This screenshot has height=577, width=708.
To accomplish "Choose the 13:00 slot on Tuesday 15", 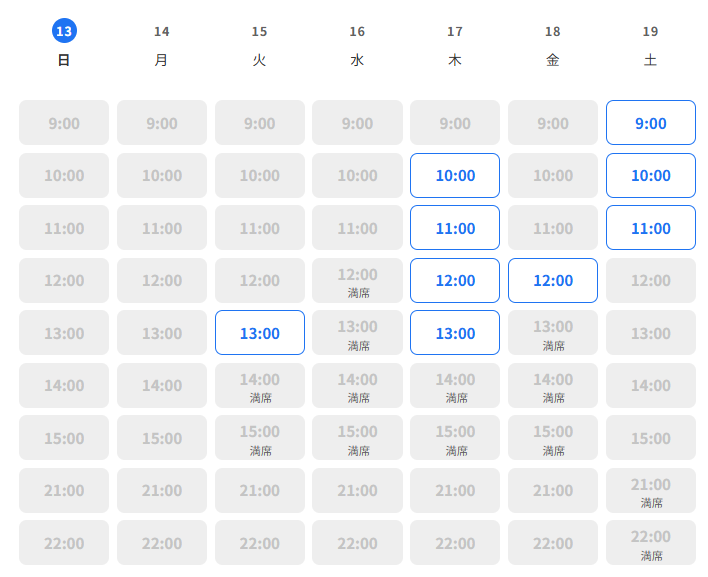I will [260, 332].
